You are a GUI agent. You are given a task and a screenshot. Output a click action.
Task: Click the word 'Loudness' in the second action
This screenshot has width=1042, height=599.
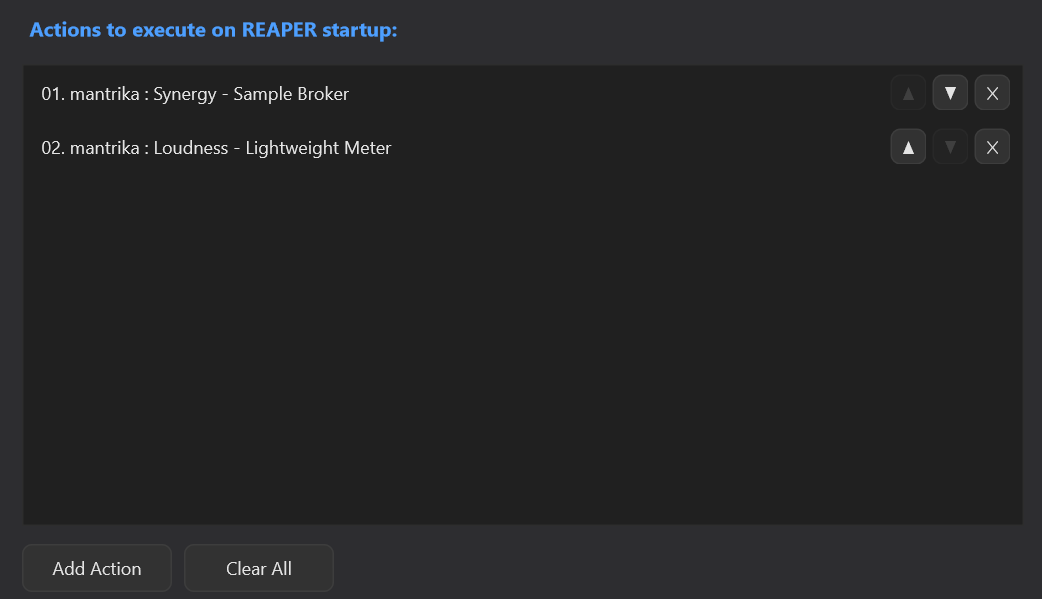[191, 148]
